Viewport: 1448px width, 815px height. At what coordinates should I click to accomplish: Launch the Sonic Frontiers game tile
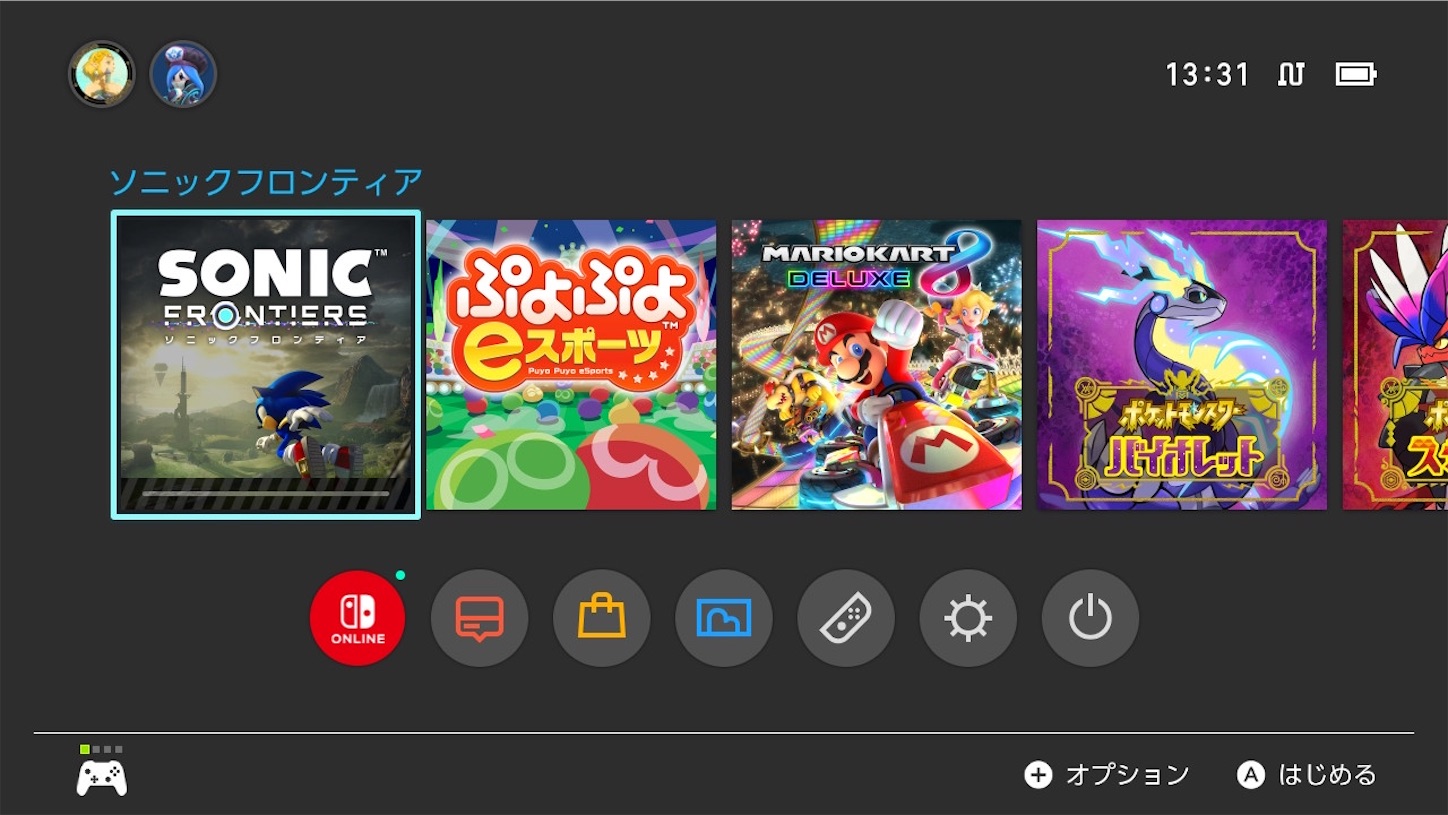(x=266, y=365)
